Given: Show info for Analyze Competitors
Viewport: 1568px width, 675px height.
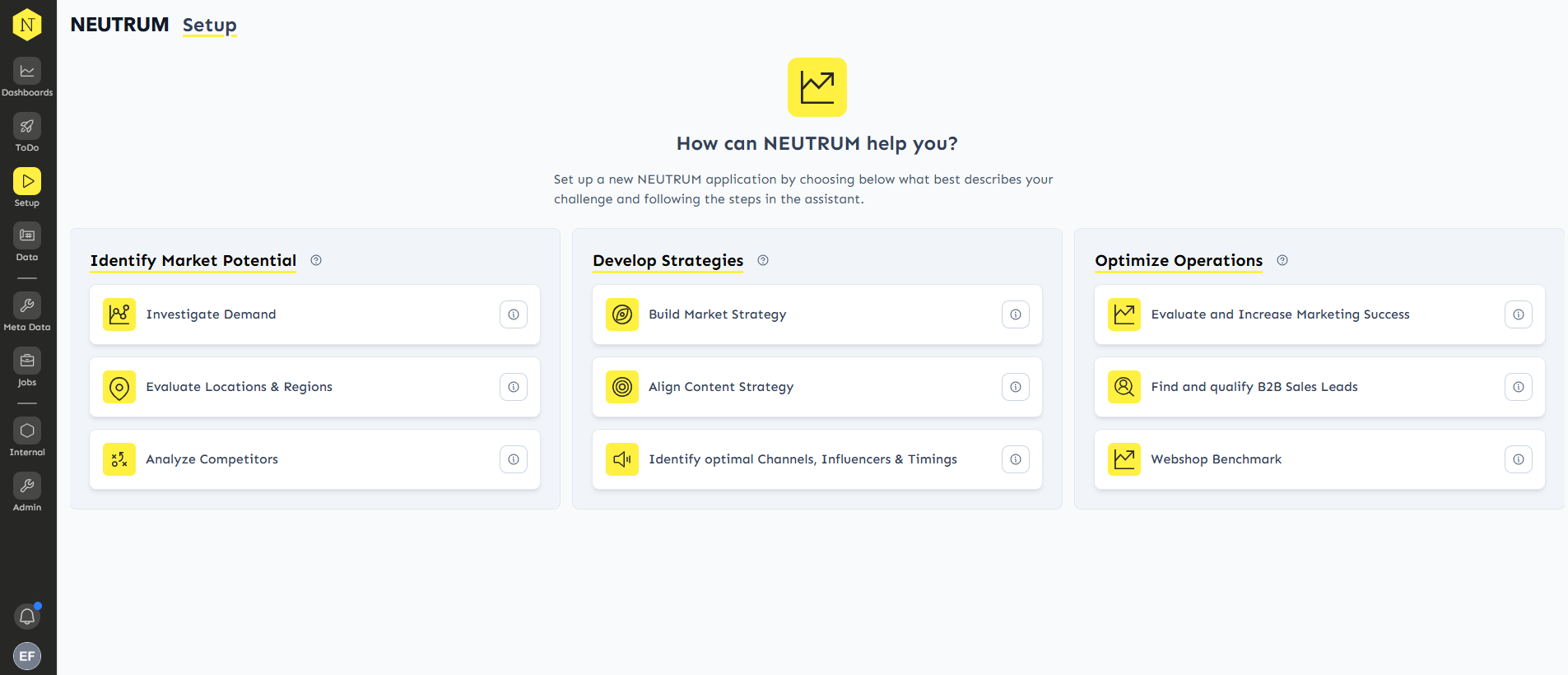Looking at the screenshot, I should [x=514, y=459].
